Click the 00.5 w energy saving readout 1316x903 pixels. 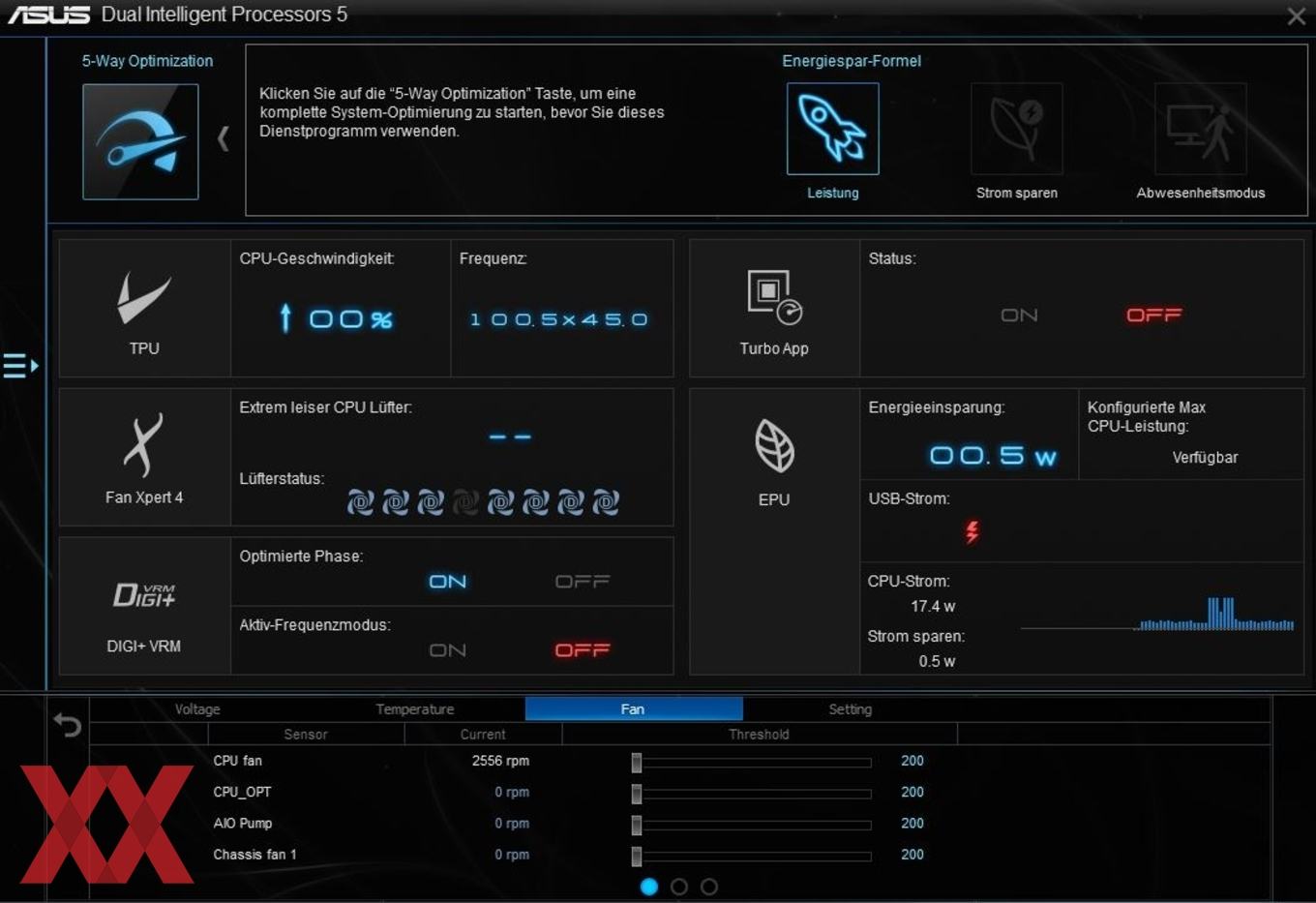(993, 456)
